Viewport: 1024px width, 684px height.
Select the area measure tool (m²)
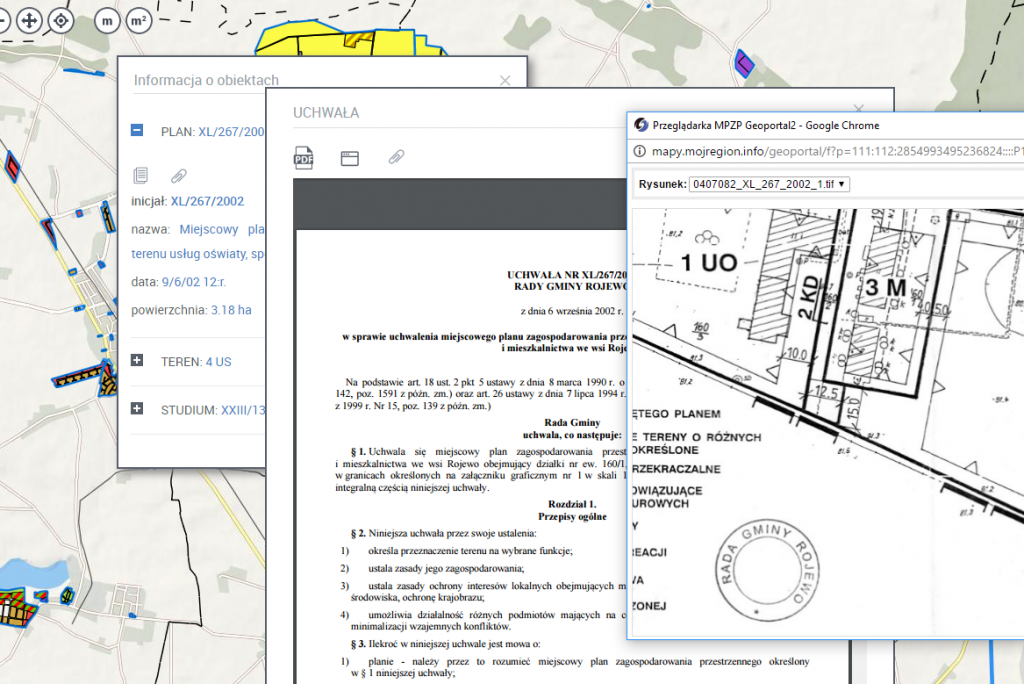click(138, 20)
